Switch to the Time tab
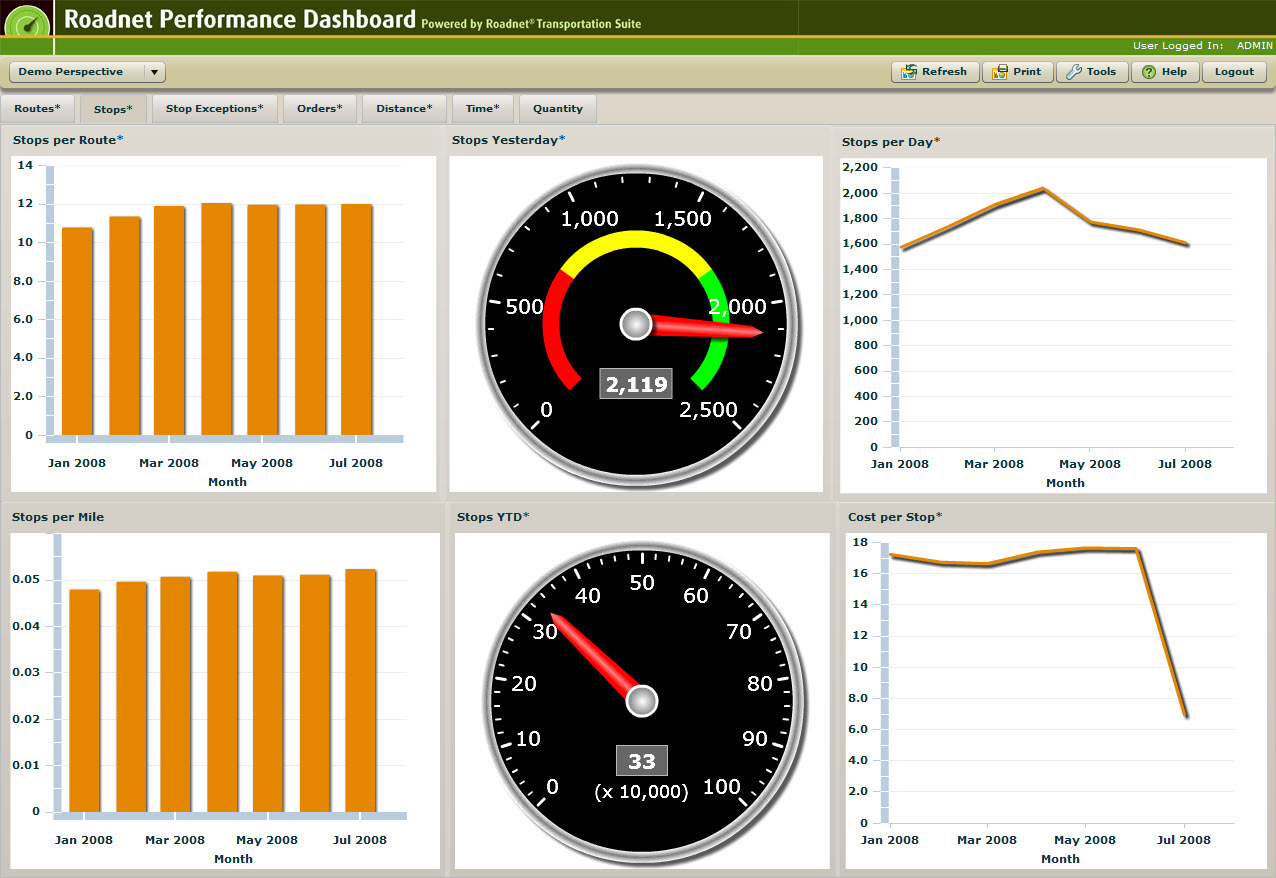Image resolution: width=1276 pixels, height=878 pixels. pos(483,108)
